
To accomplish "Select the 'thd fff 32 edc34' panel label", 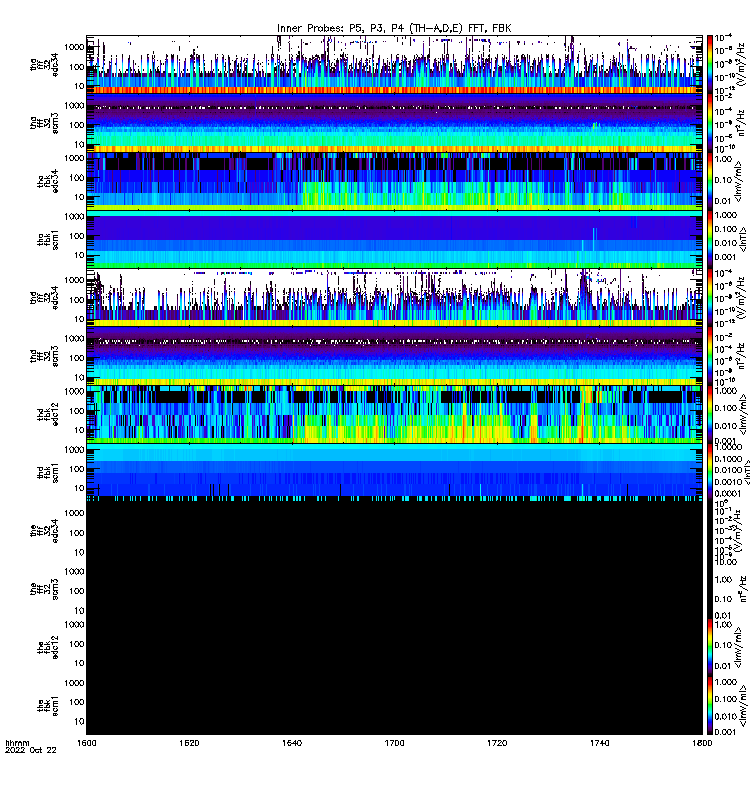I will coord(44,298).
